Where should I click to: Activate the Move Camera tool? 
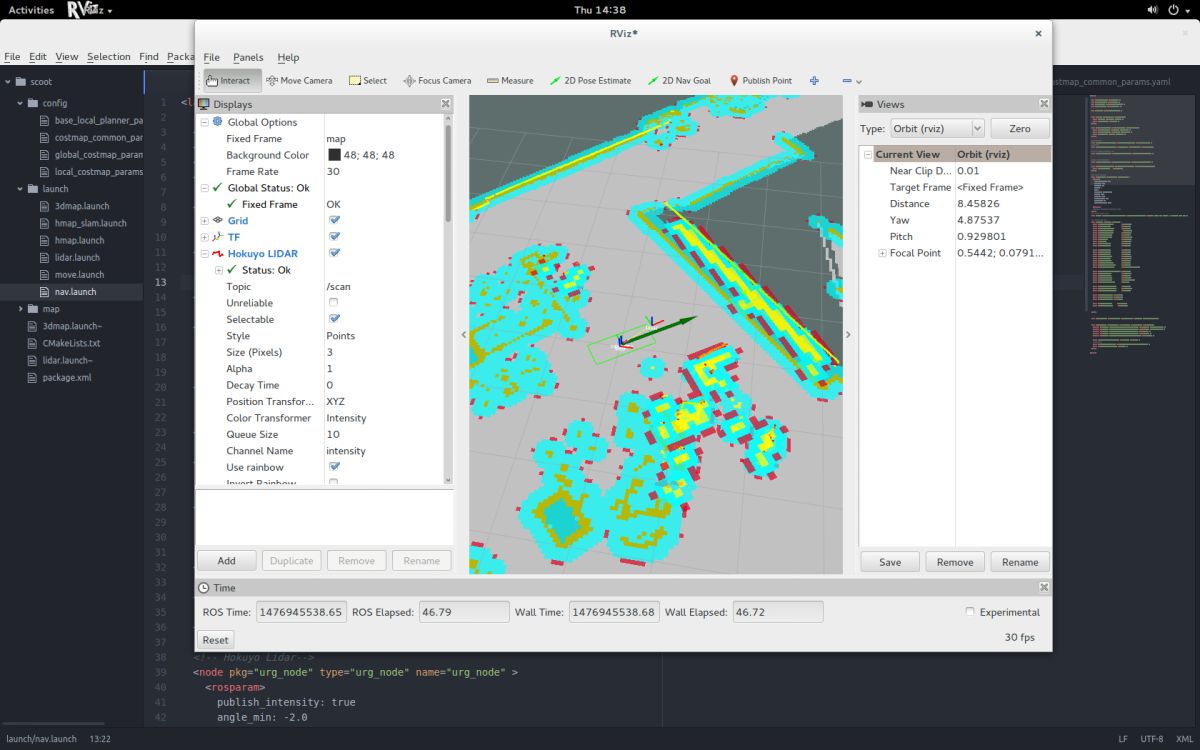[299, 80]
